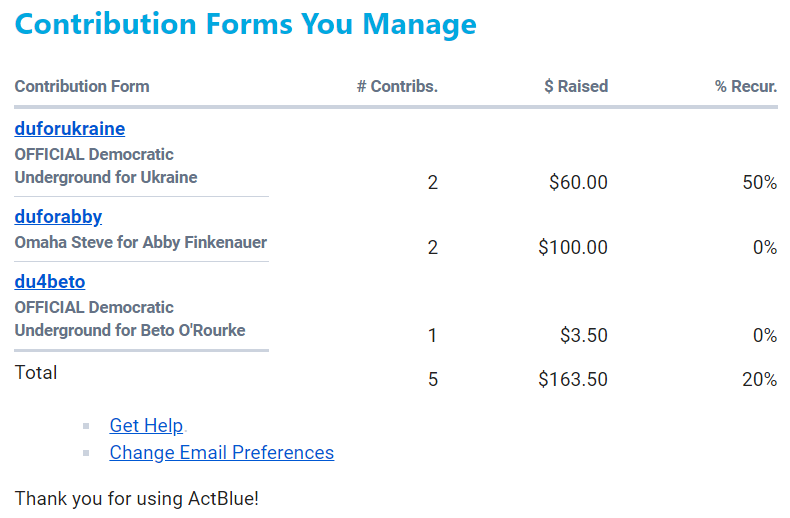Click the Total row label
Viewport: 790px width, 518px height.
click(36, 373)
